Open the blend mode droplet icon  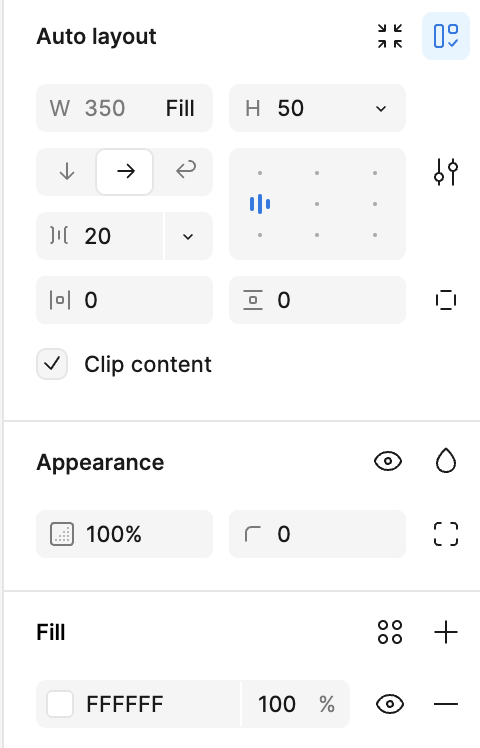[x=446, y=461]
